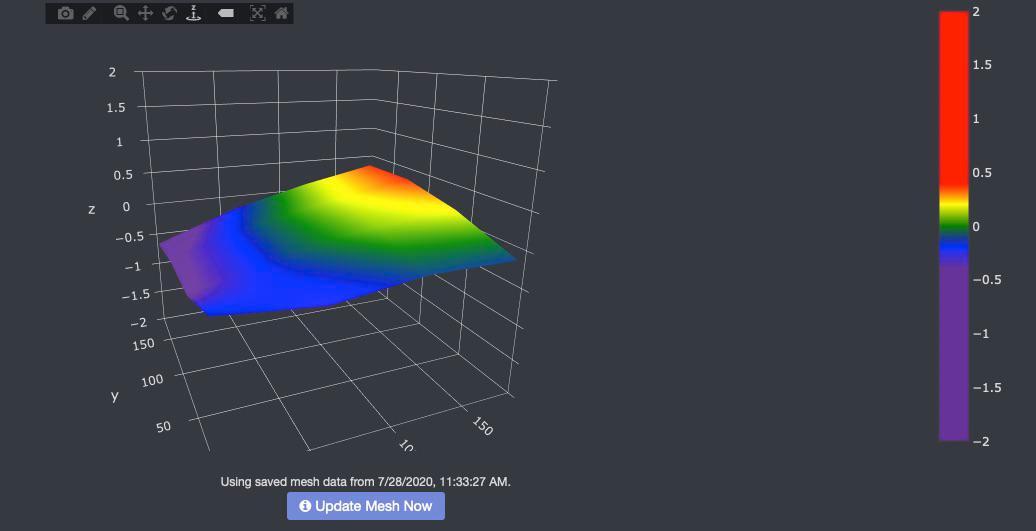Select the Pan four-arrow tool
Viewport: 1036px width, 531px height.
(x=145, y=13)
